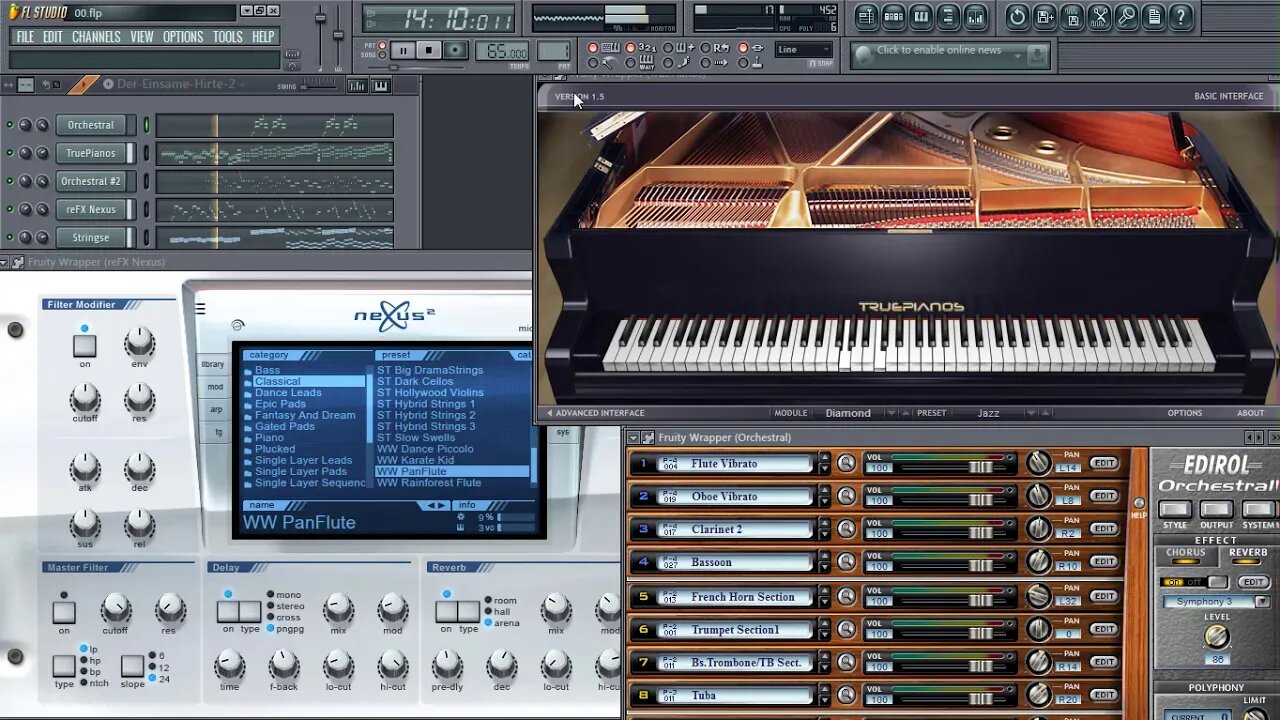Click the pause button in the transport
The height and width of the screenshot is (720, 1280).
pyautogui.click(x=402, y=50)
